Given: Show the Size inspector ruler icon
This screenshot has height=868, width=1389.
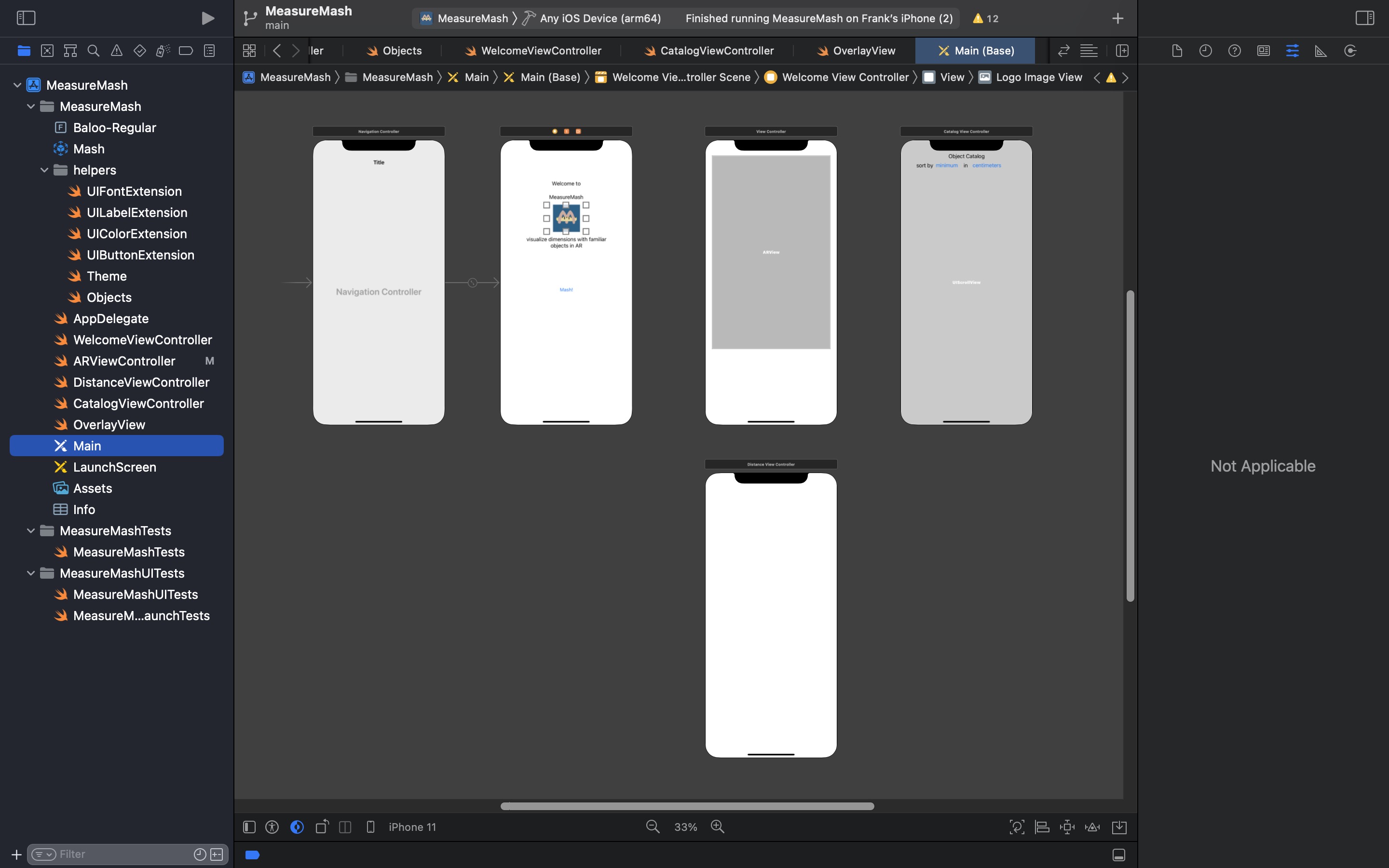Looking at the screenshot, I should point(1321,51).
